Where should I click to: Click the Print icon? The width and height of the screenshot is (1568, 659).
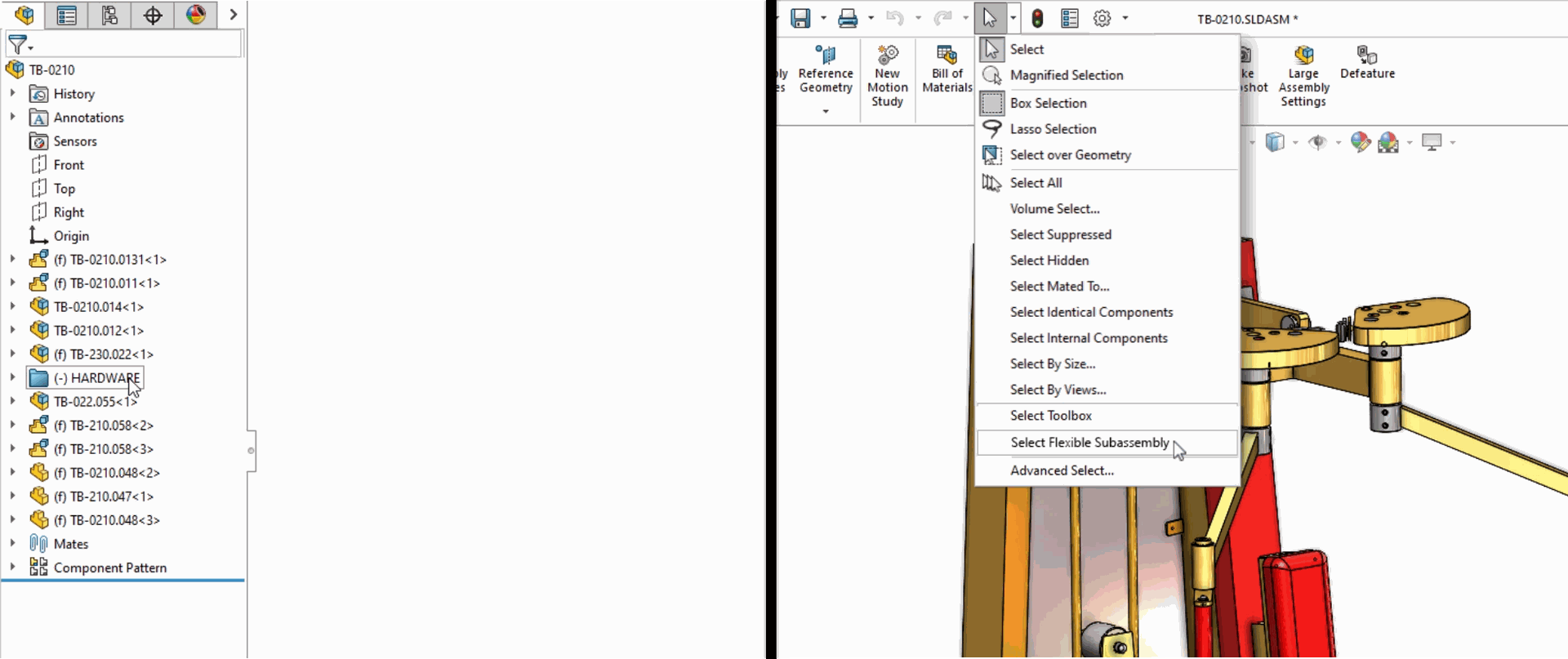[x=848, y=18]
